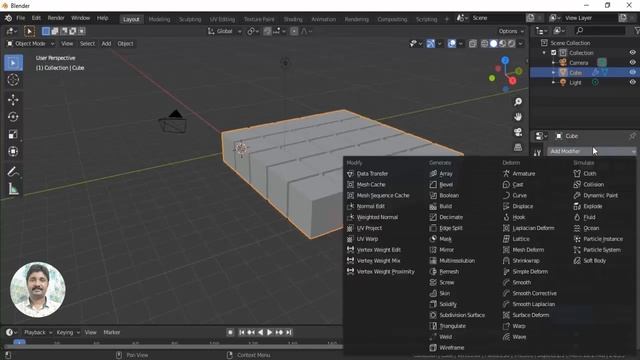The image size is (640, 360).
Task: Open the Options dropdown
Action: [511, 31]
